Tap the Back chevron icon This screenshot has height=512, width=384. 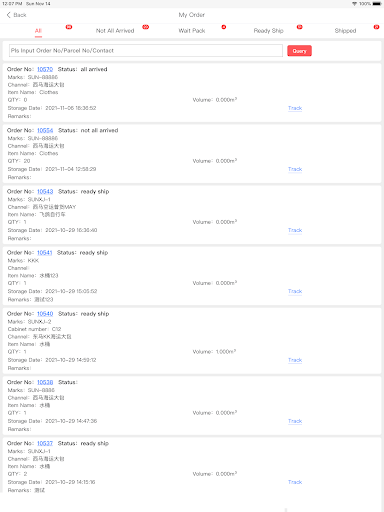point(9,15)
